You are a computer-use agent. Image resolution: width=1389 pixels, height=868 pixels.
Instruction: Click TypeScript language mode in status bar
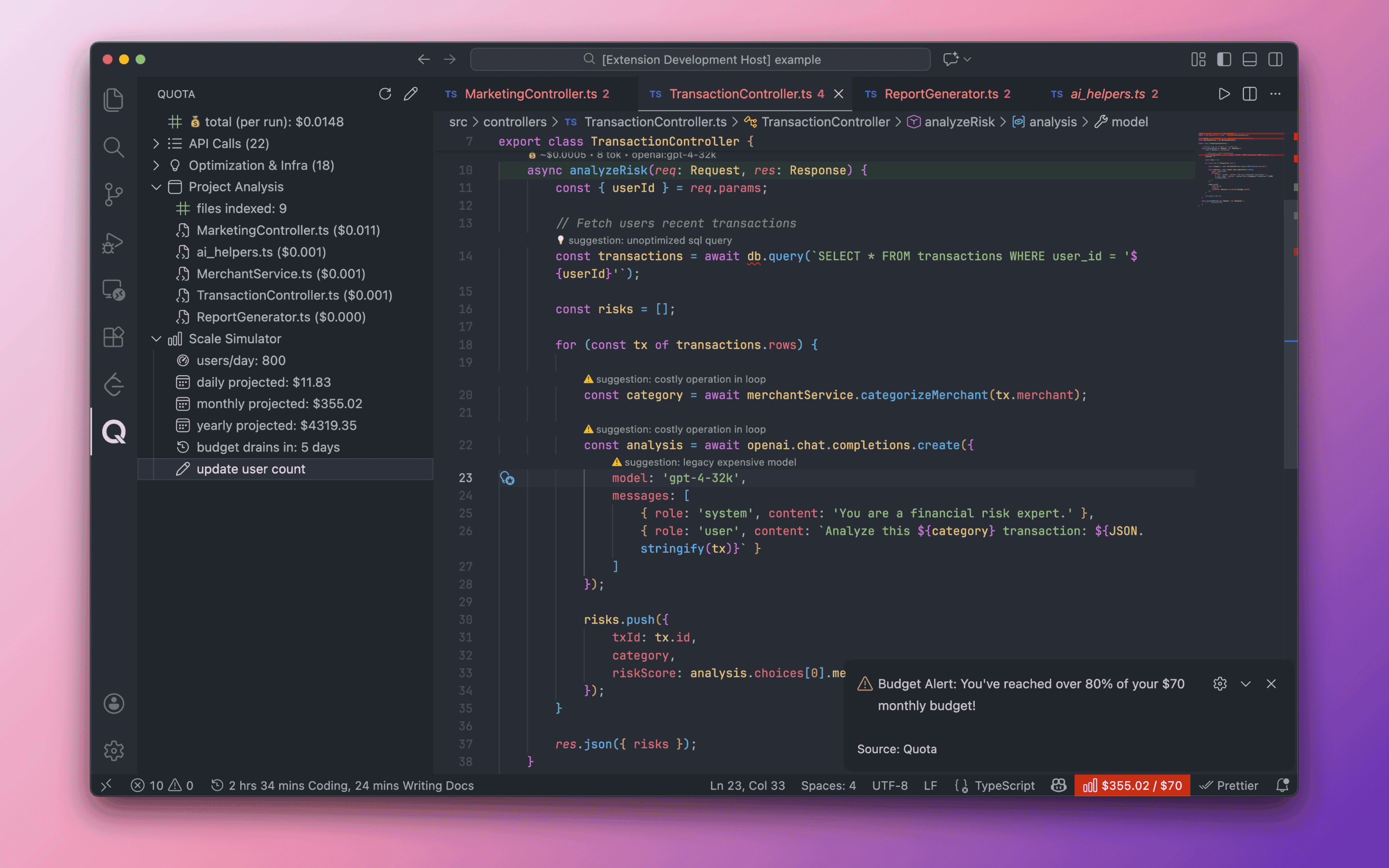tap(1005, 785)
